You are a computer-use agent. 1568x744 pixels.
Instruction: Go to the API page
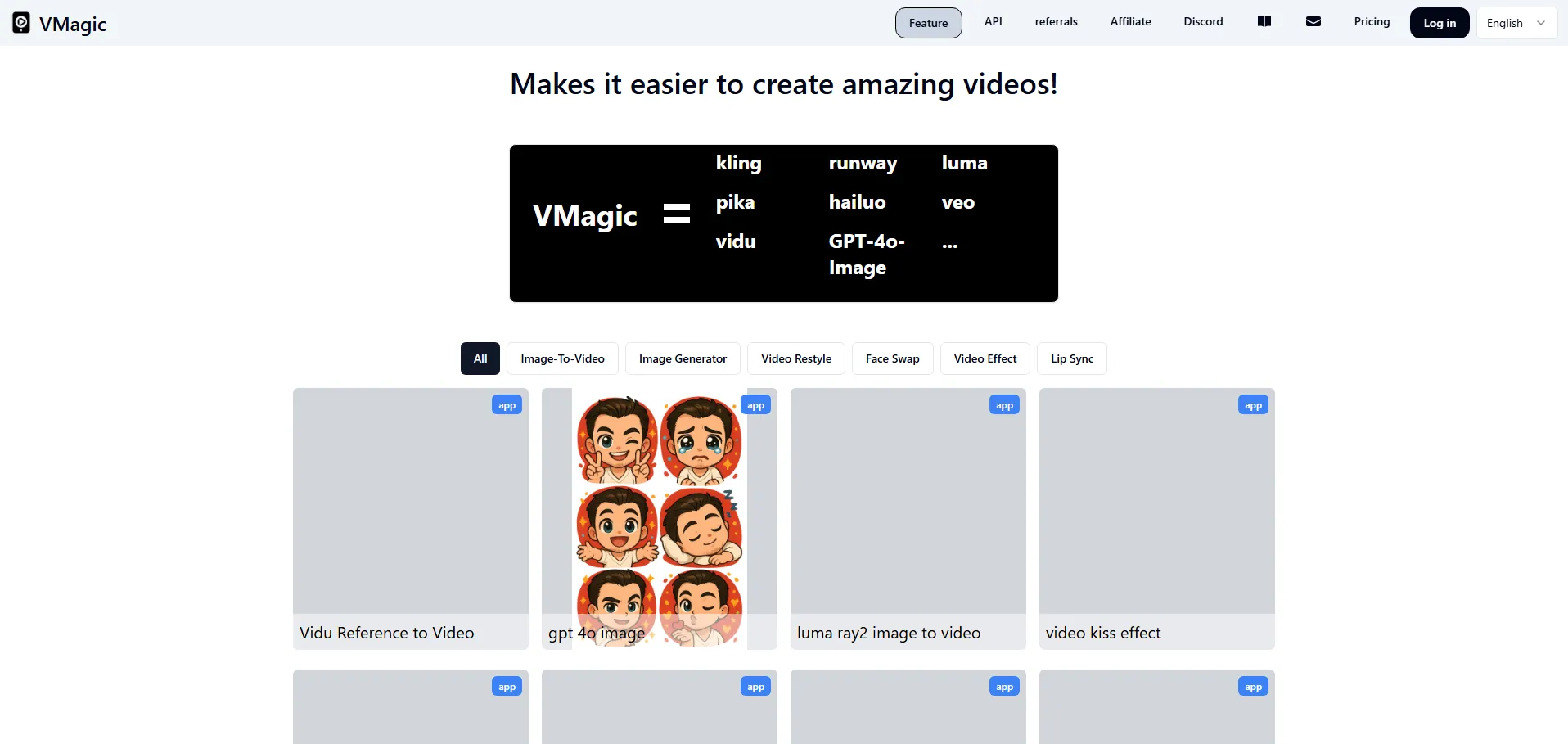tap(993, 22)
